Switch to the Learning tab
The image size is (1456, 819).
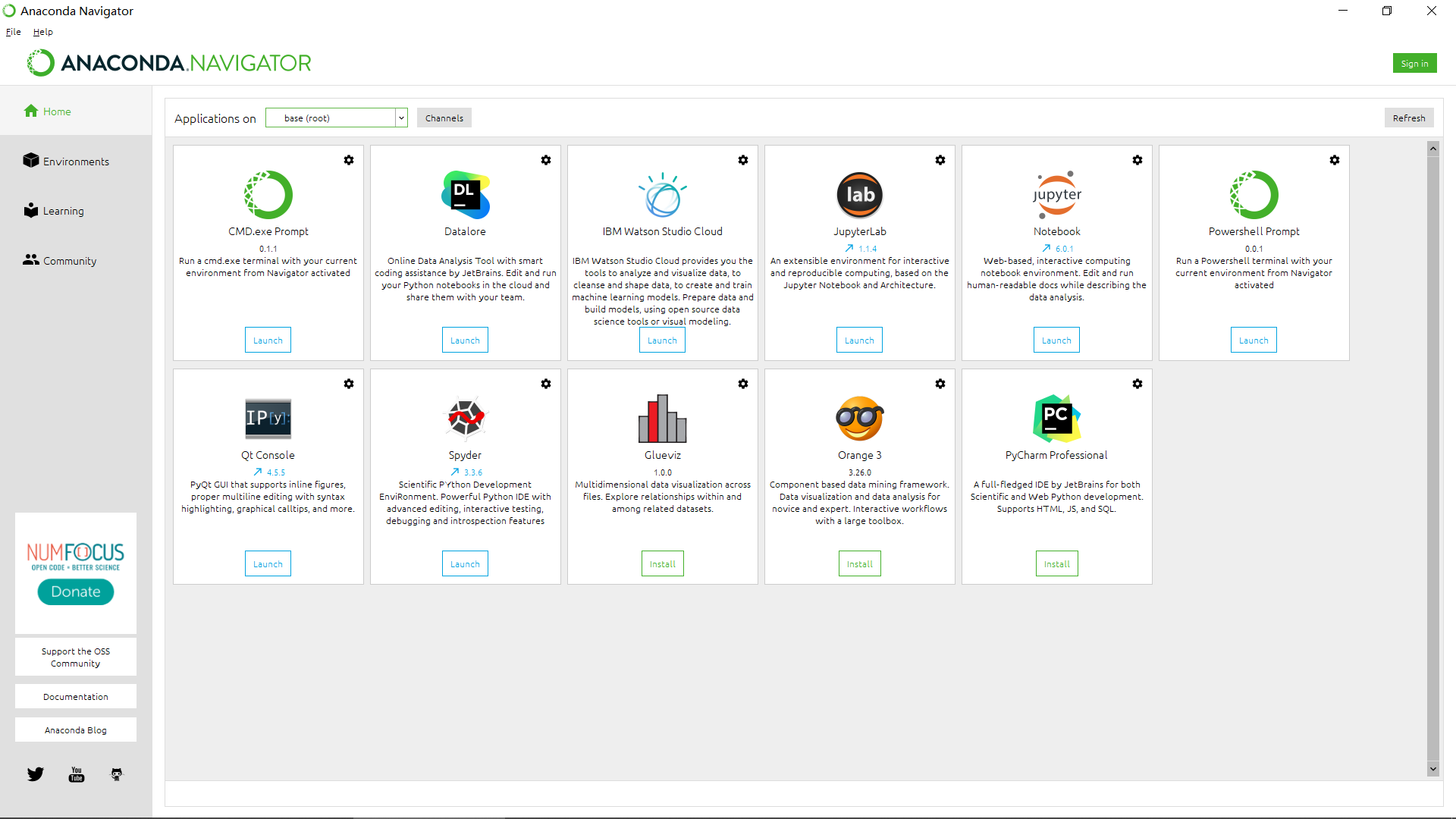pos(76,211)
